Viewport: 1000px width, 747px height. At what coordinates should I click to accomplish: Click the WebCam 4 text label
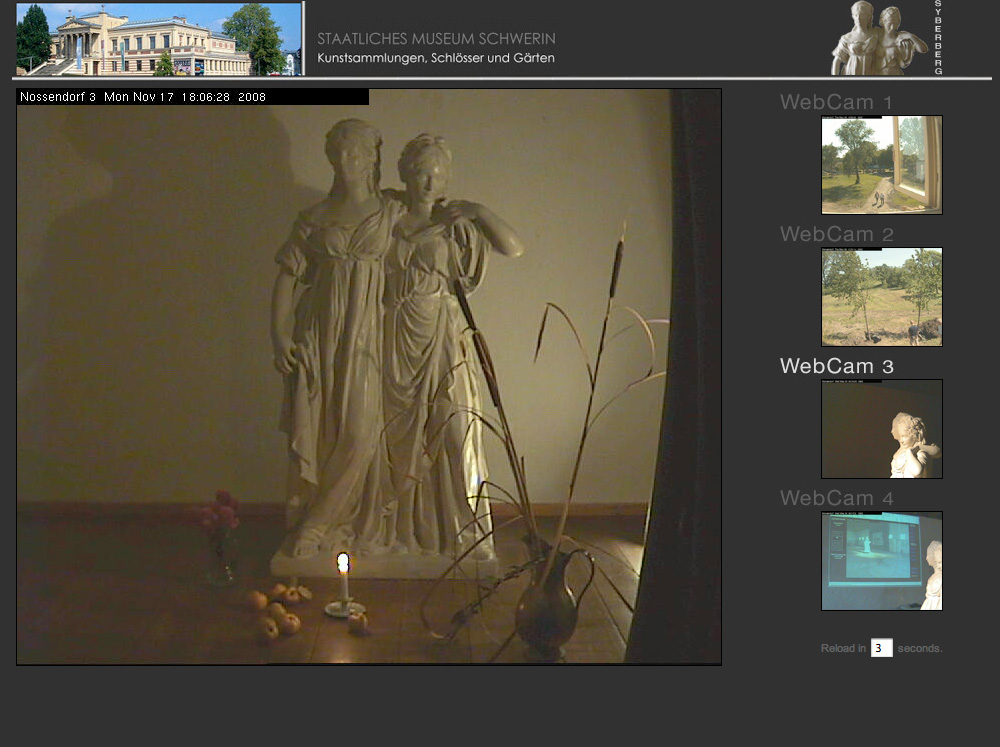[x=836, y=498]
